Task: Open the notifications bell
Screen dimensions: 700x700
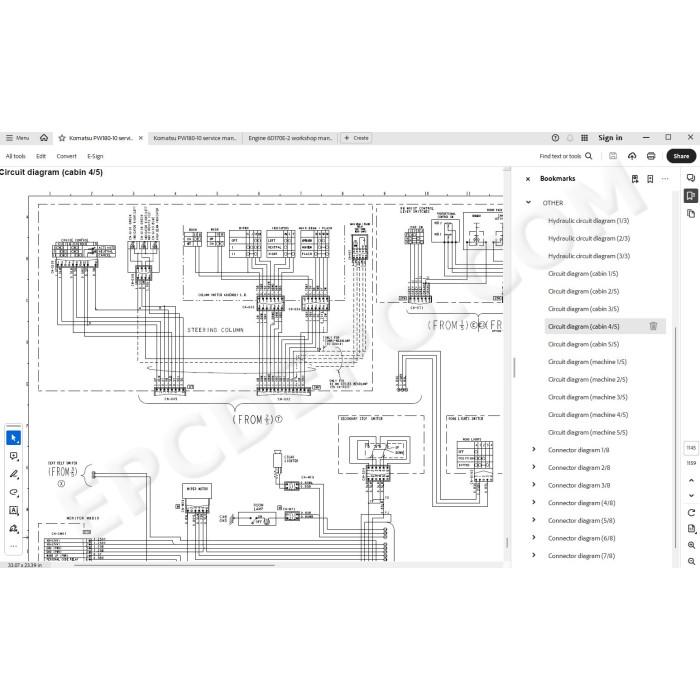Action: [570, 138]
